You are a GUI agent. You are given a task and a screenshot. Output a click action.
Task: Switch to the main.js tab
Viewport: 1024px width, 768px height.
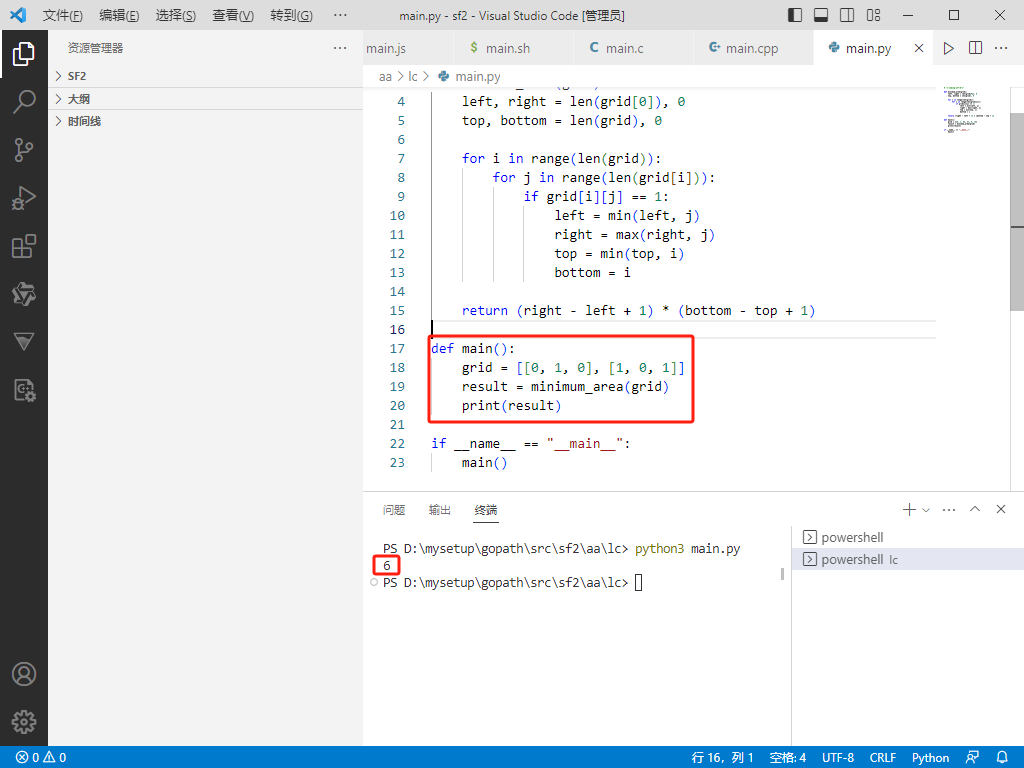point(408,48)
